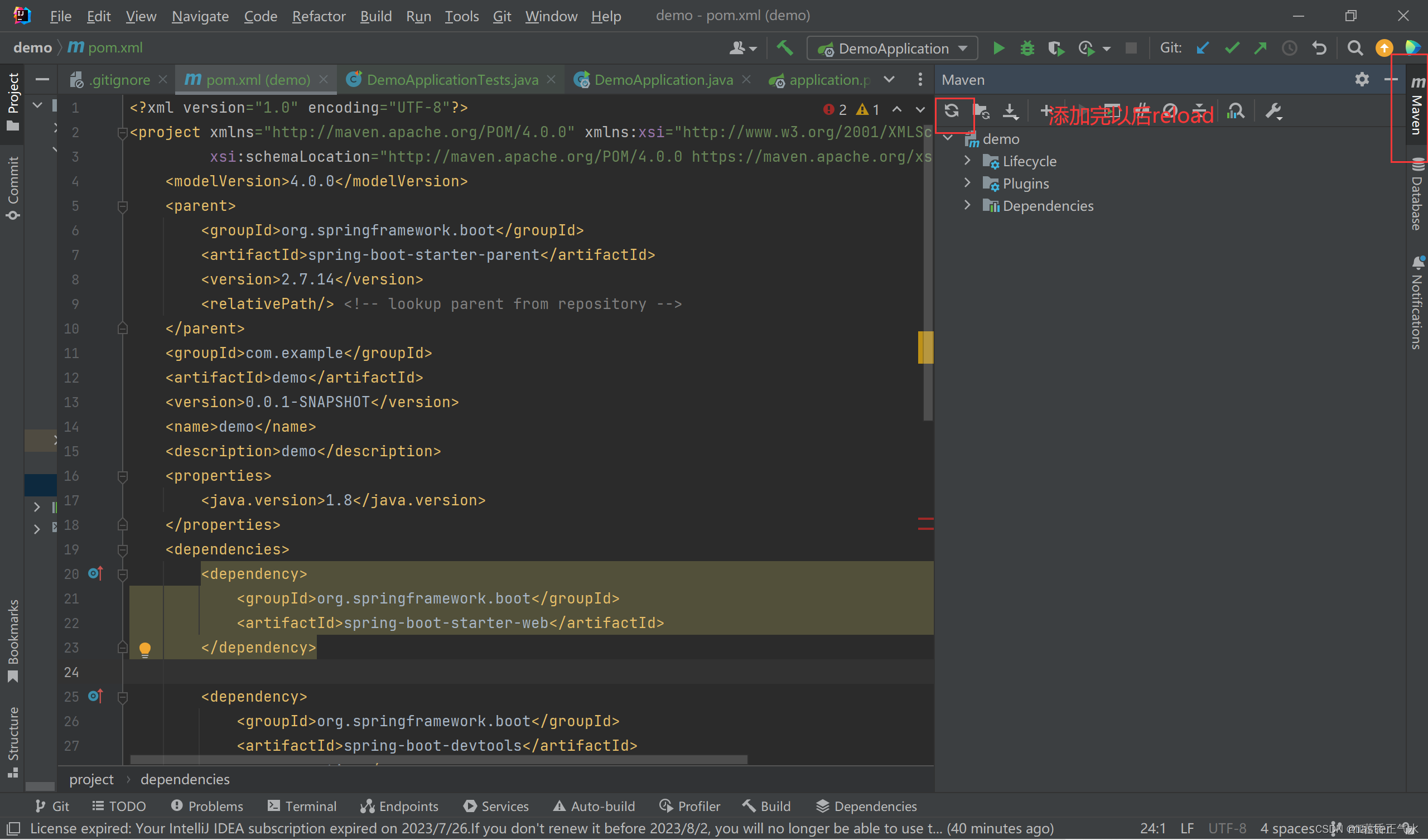Download sources and documentation in Maven panel
The width and height of the screenshot is (1428, 840).
point(1011,112)
